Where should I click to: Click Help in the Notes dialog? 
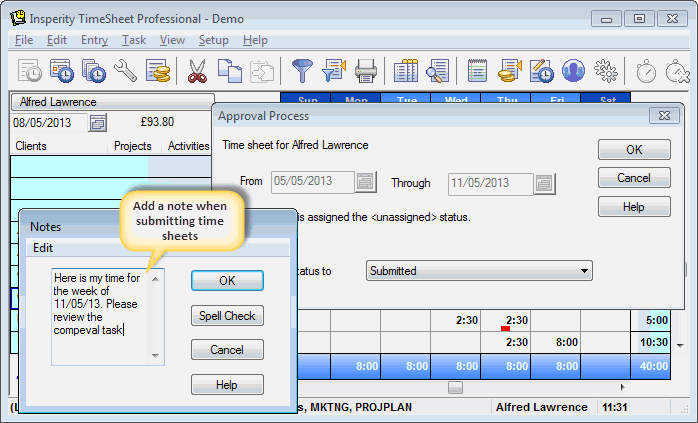227,385
